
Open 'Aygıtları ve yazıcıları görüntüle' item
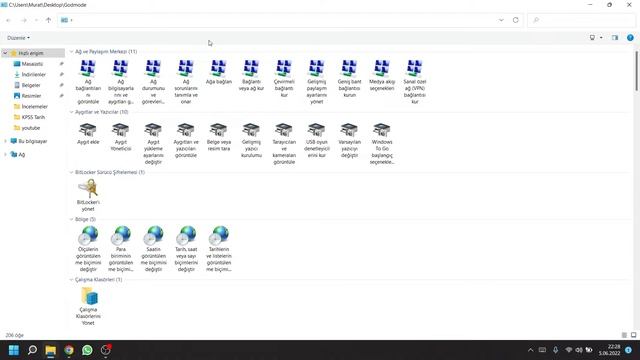[186, 140]
